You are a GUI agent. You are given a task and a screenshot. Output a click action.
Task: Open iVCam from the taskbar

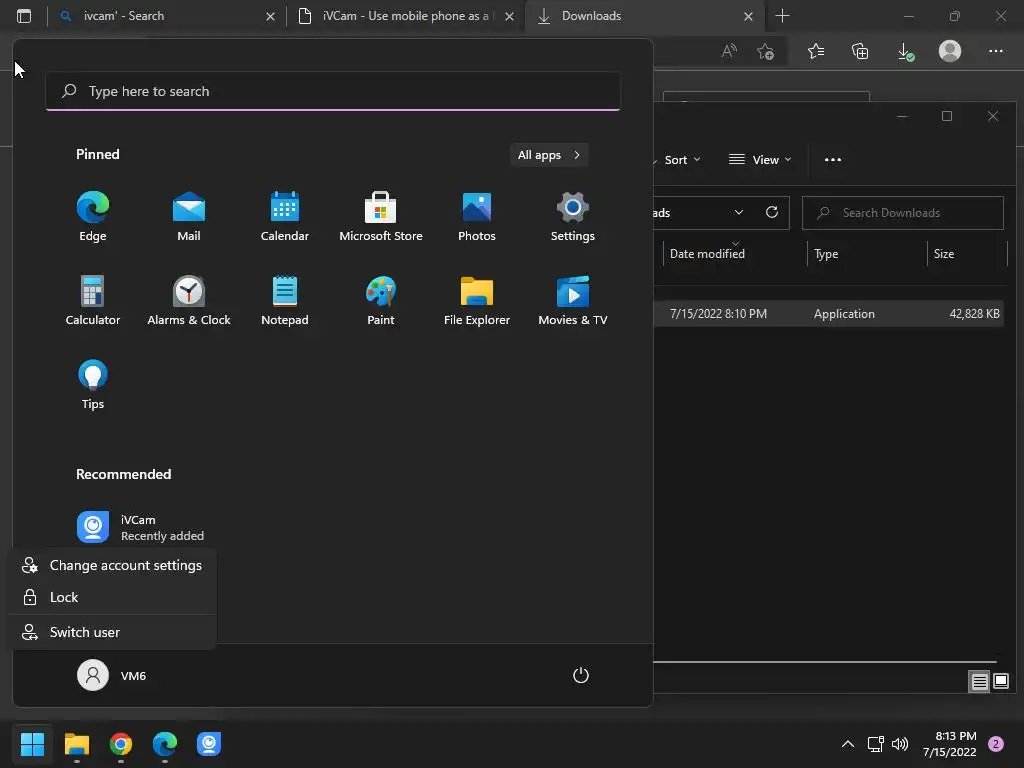point(209,744)
